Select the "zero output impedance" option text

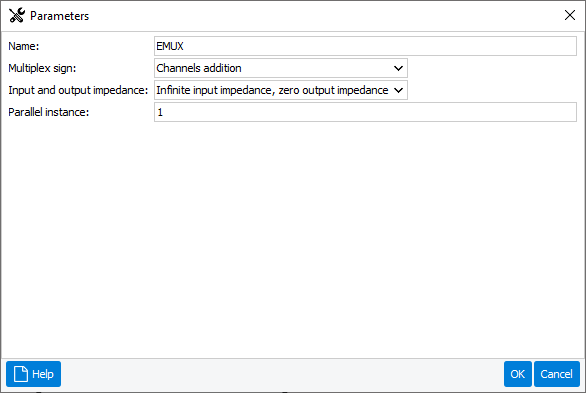333,90
